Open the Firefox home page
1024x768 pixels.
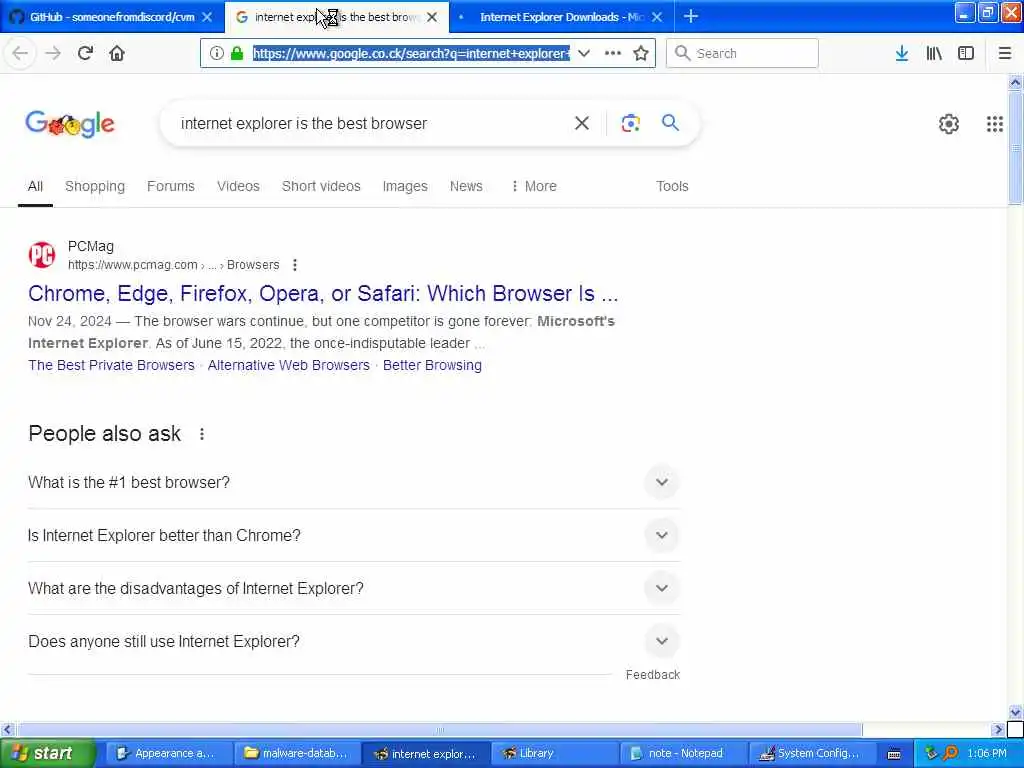click(117, 53)
